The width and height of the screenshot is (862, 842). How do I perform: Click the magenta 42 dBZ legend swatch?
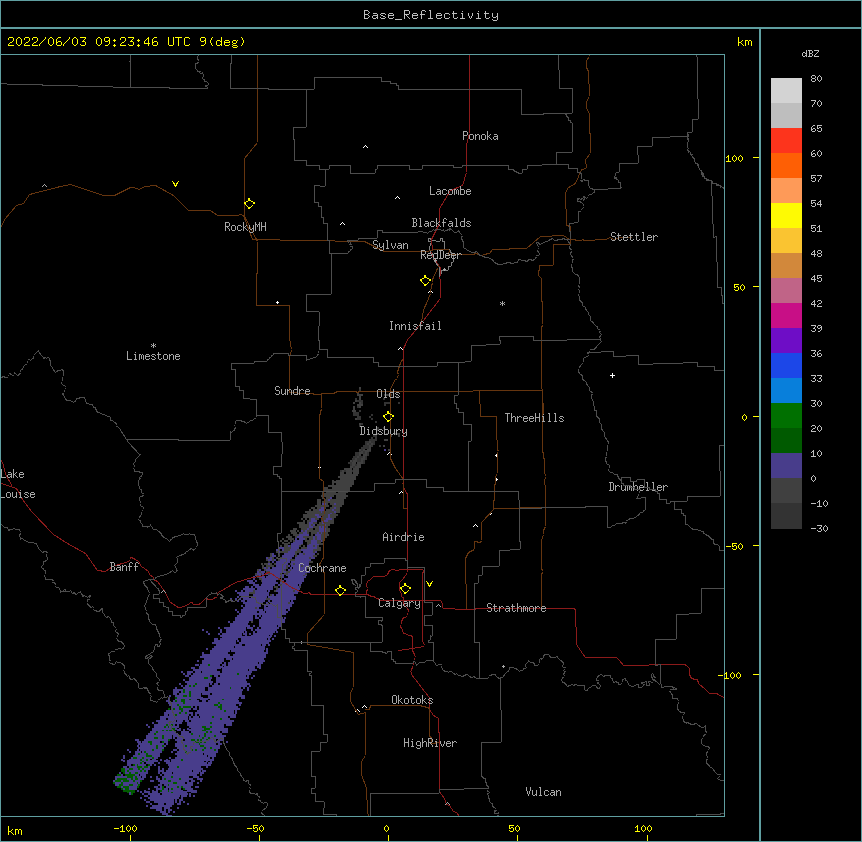786,315
